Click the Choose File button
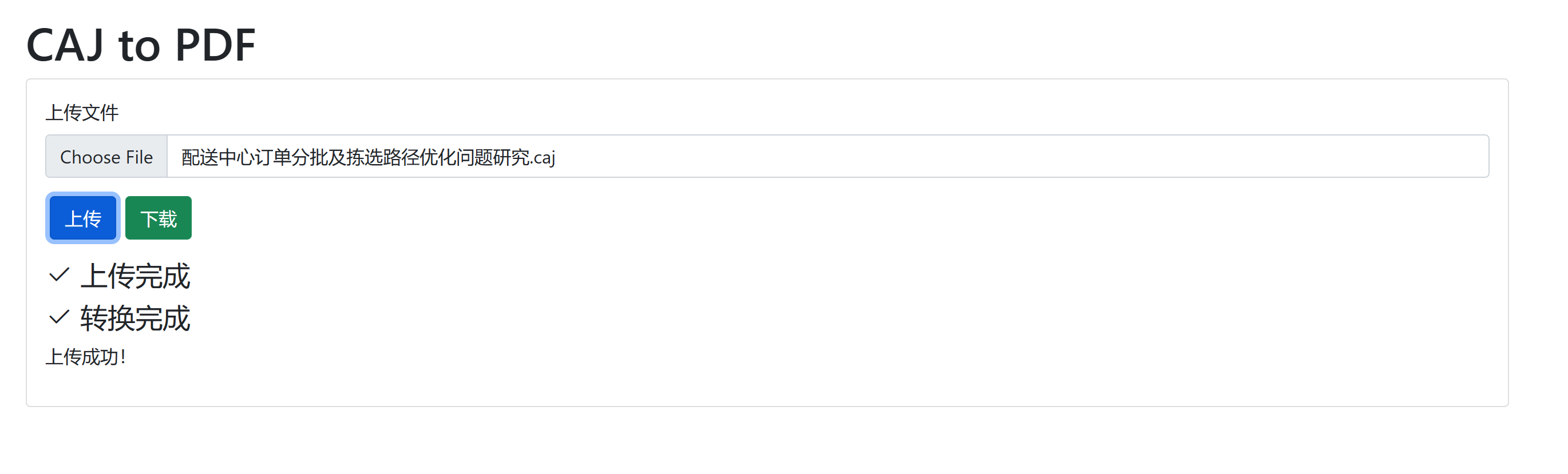 click(x=106, y=157)
